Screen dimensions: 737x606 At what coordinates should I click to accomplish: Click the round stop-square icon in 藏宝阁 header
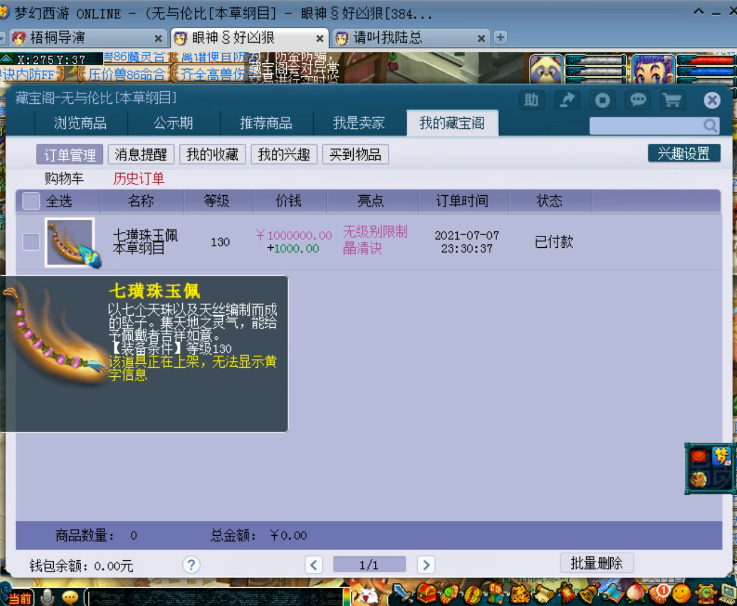(602, 100)
